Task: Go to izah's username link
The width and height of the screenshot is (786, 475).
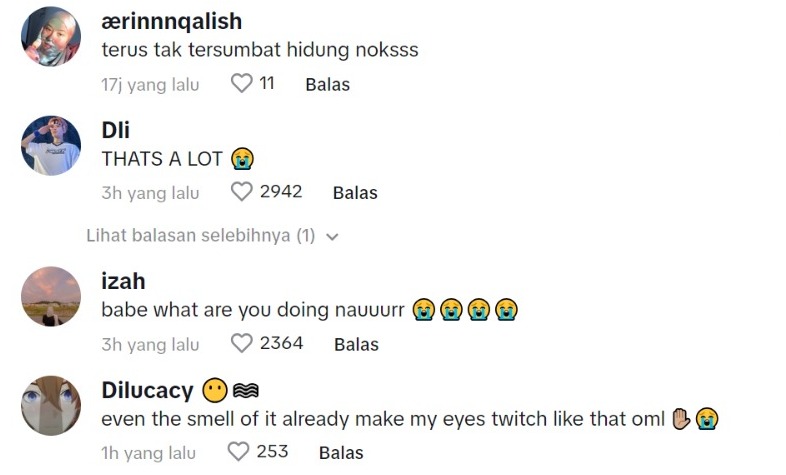Action: [x=124, y=282]
